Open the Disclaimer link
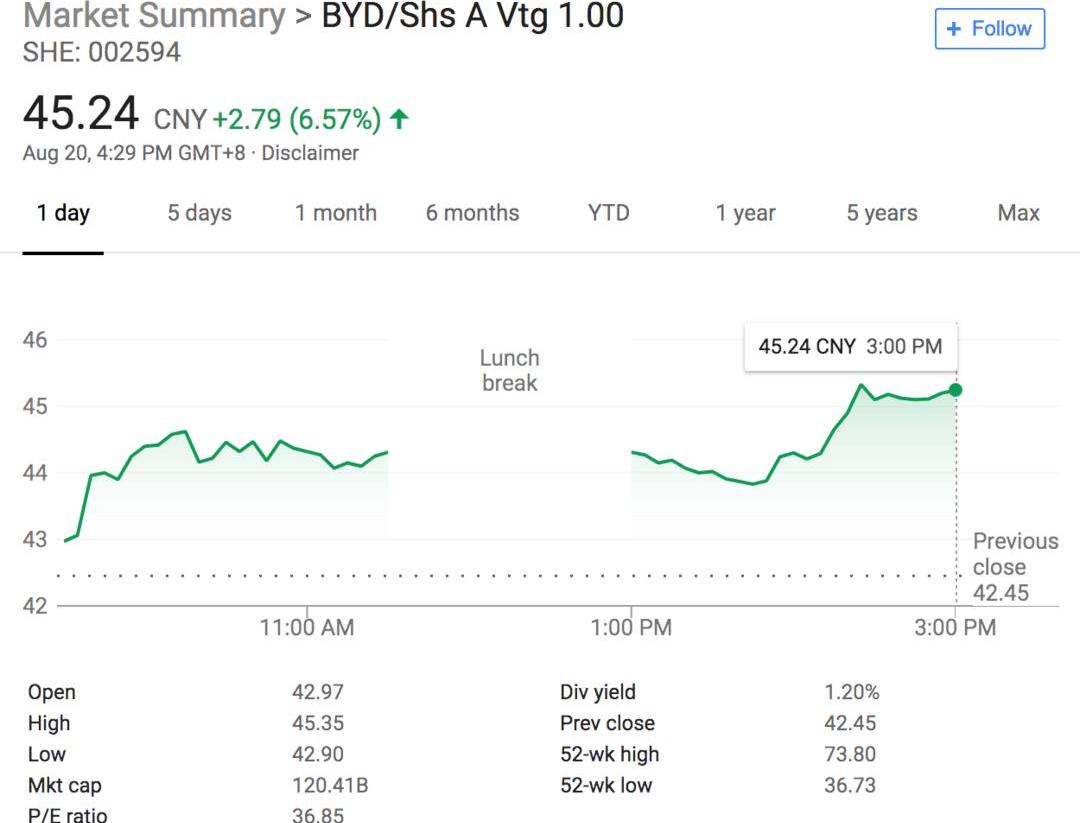1080x823 pixels. [x=310, y=153]
